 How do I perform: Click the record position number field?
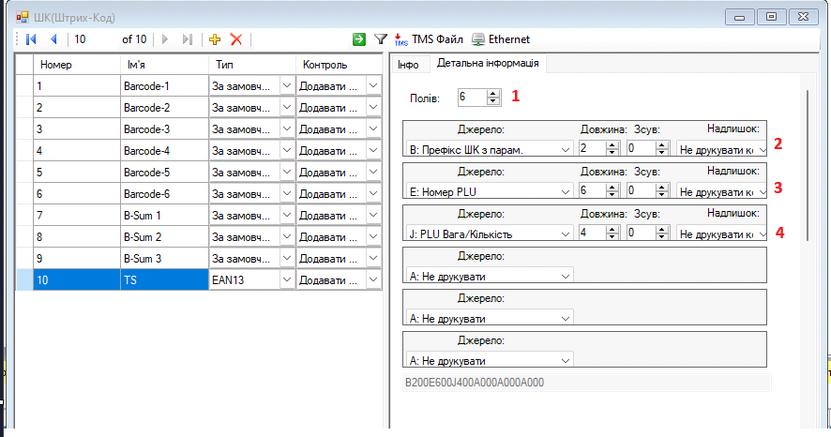(93, 39)
